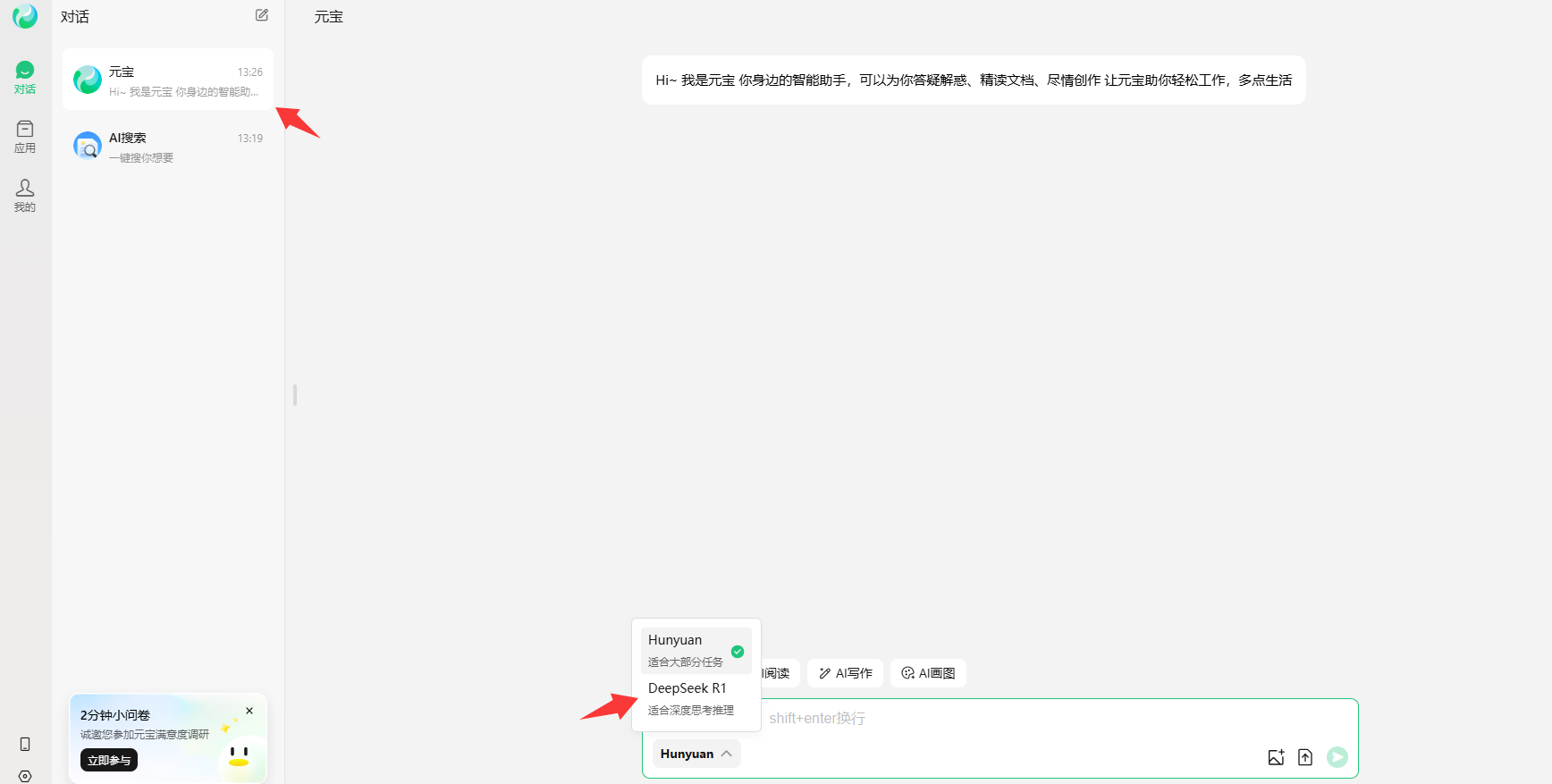The image size is (1552, 784).
Task: Click the add image icon in input box
Action: coord(1276,757)
